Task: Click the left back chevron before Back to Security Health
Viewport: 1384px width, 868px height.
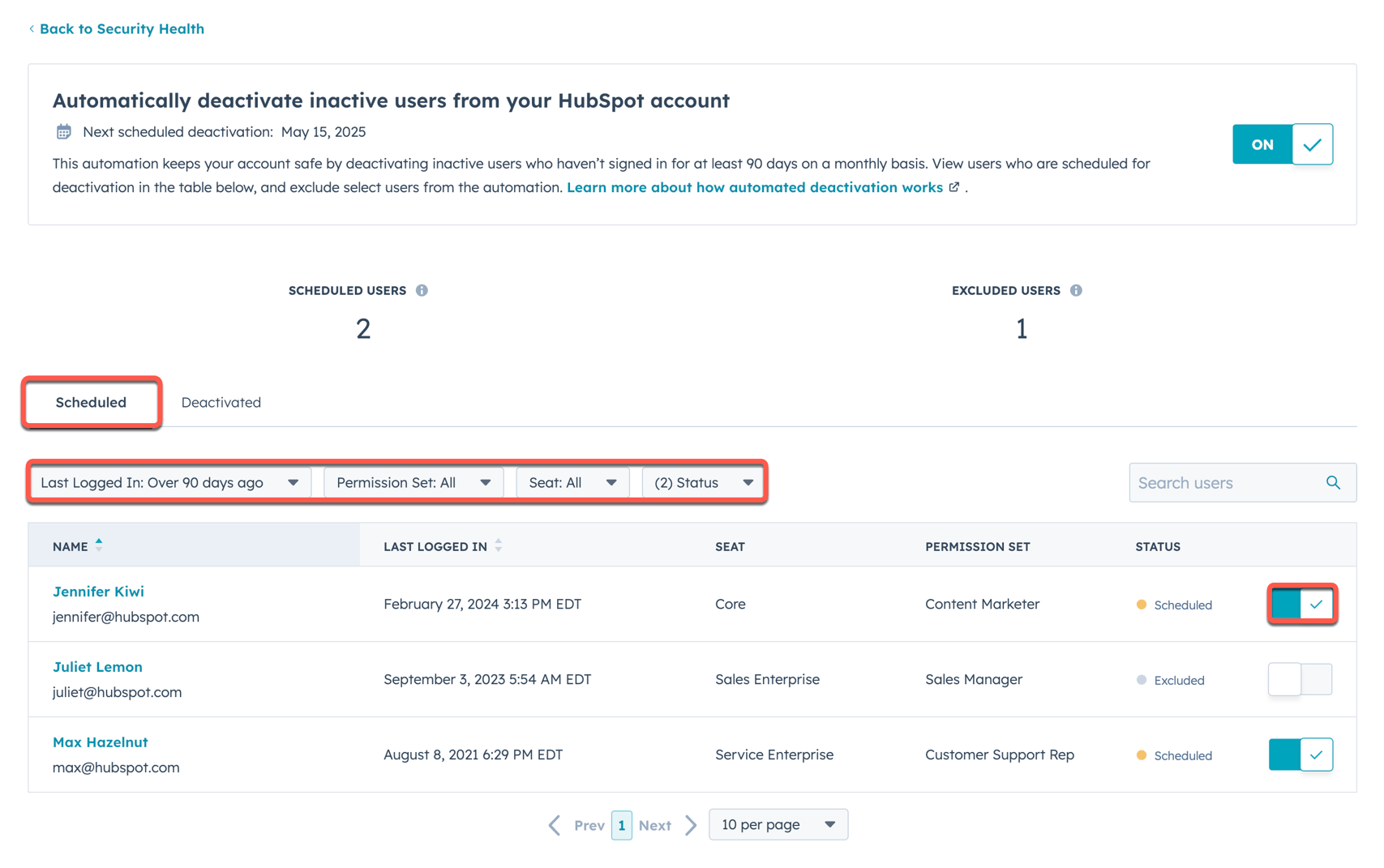Action: (31, 28)
